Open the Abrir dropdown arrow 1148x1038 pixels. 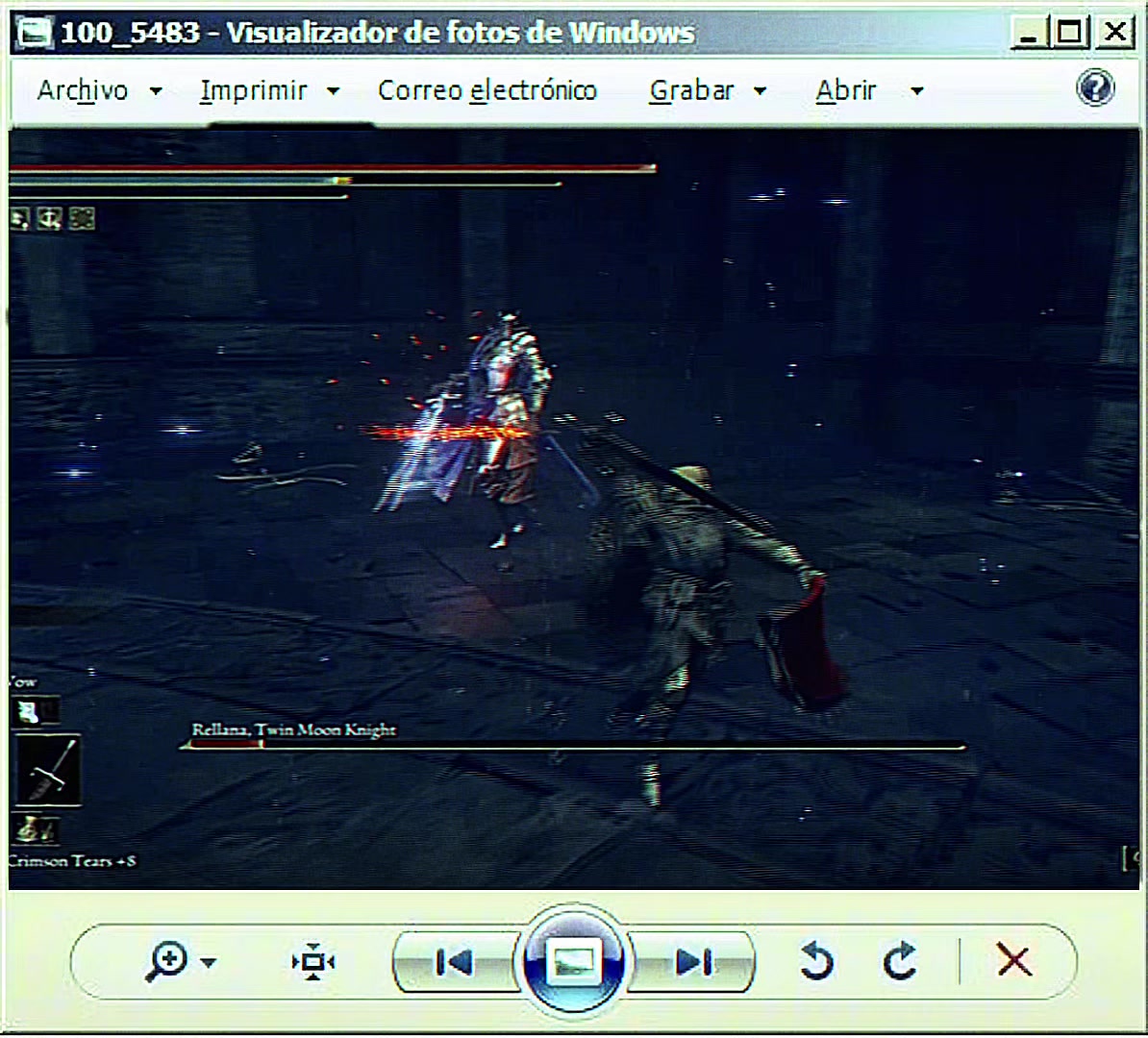pos(916,91)
